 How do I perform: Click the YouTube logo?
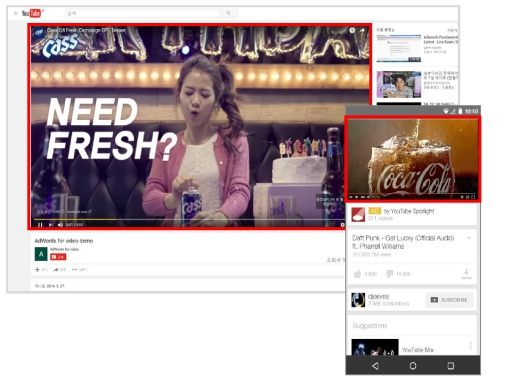(x=32, y=13)
